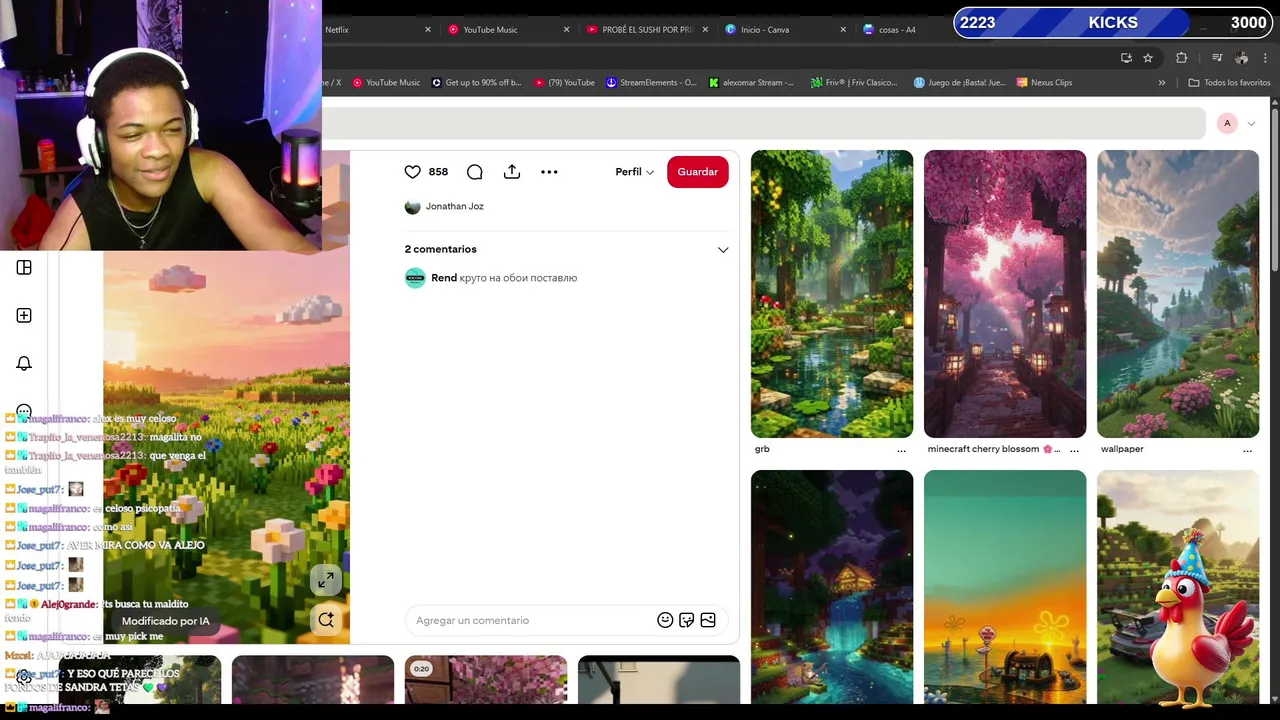
Task: Switch to the cosas - A4 tab
Action: coord(897,30)
